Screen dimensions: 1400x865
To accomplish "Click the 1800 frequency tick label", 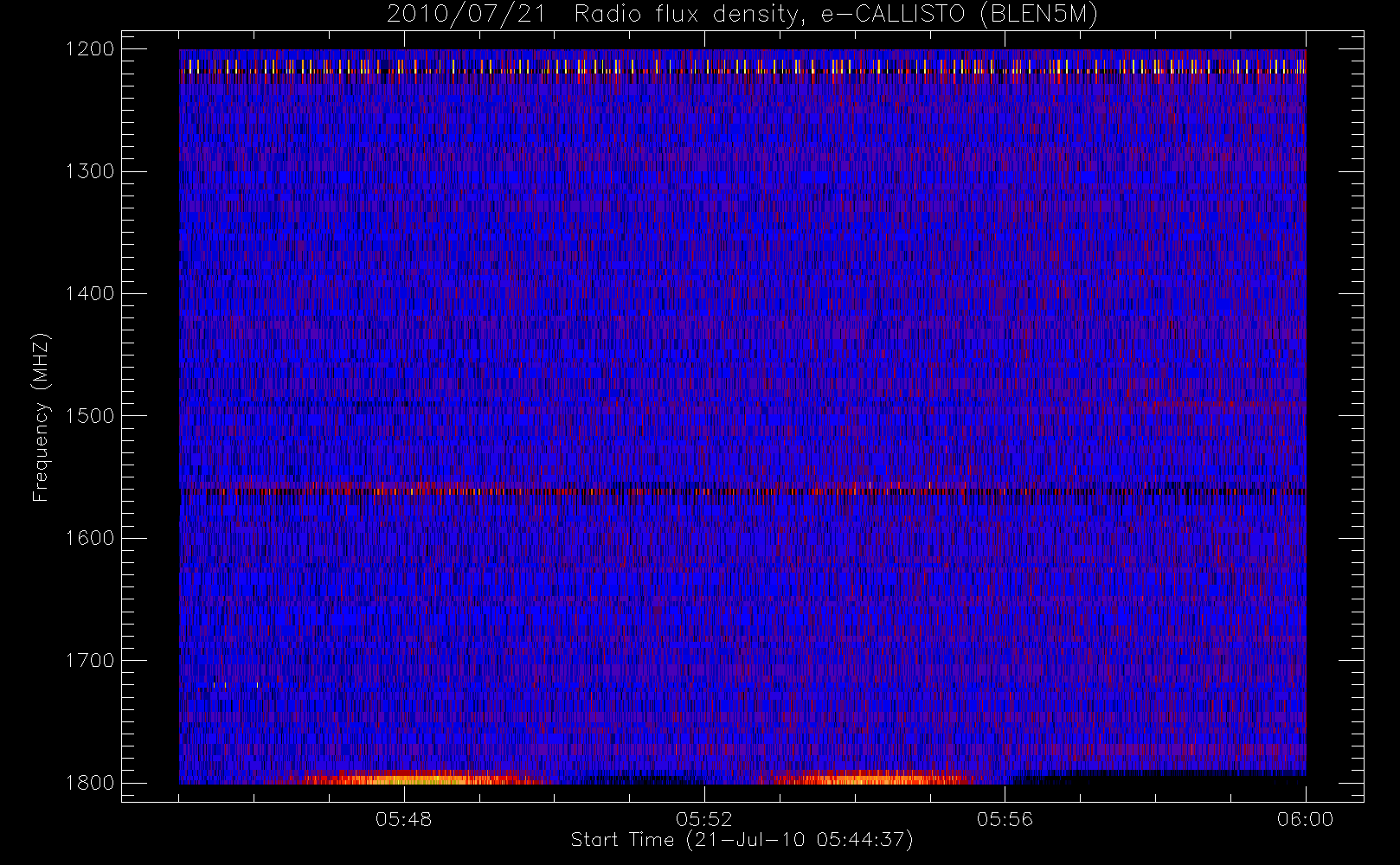I will click(90, 783).
